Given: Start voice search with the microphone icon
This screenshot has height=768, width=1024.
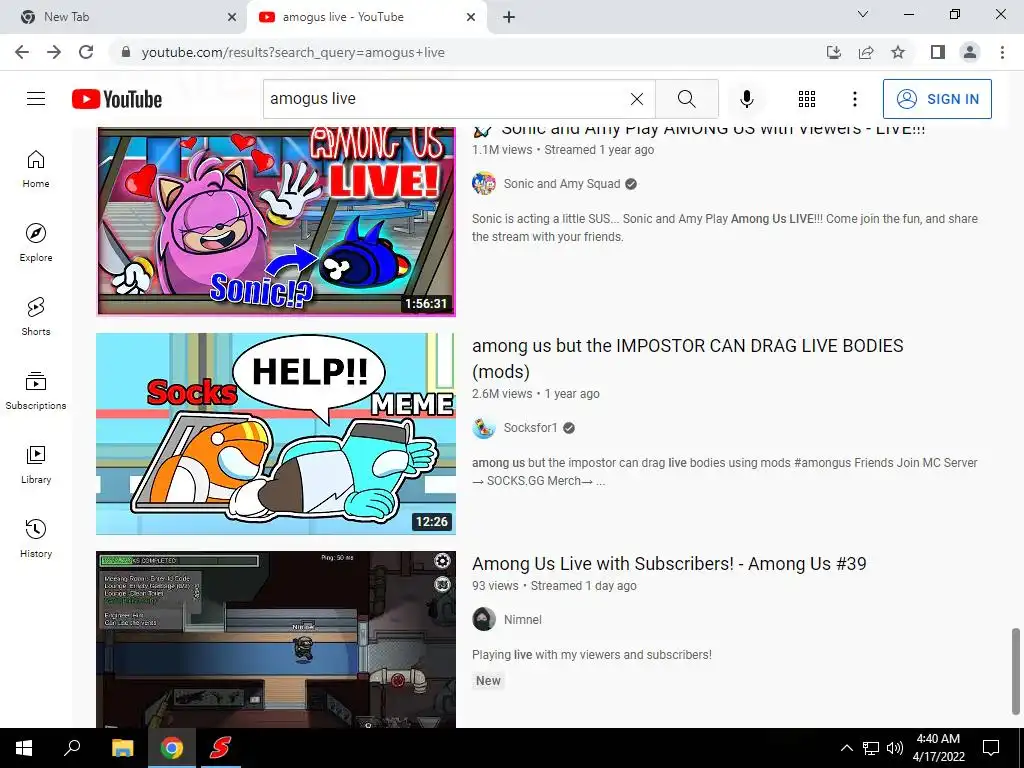Looking at the screenshot, I should [x=746, y=99].
